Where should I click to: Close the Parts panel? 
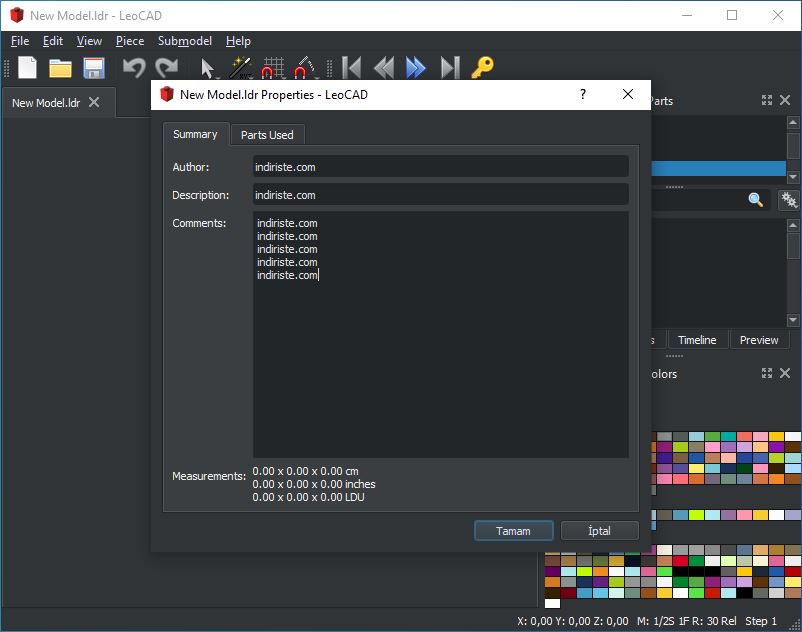[x=785, y=100]
